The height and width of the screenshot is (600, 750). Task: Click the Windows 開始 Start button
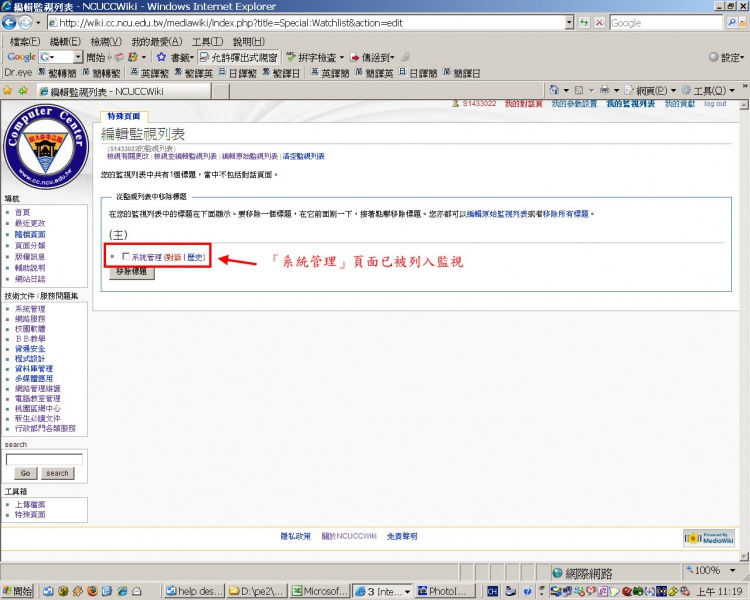(x=20, y=591)
